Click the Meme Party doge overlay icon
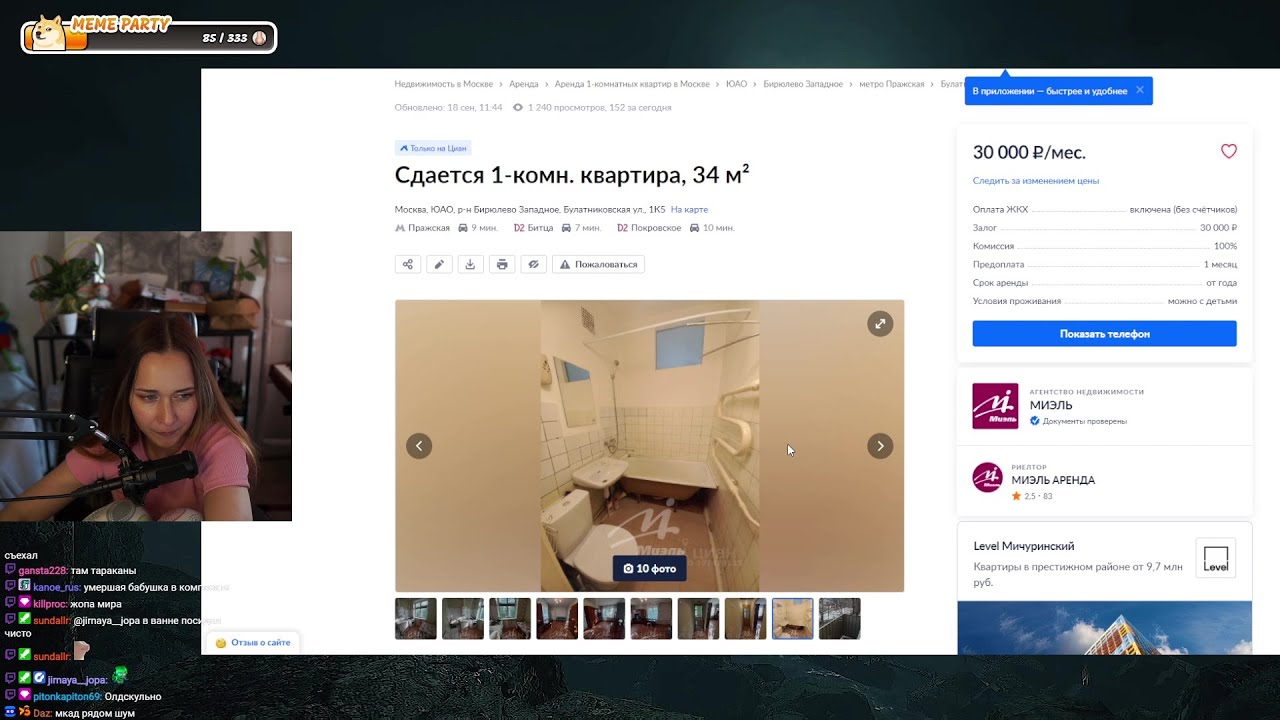 point(48,35)
